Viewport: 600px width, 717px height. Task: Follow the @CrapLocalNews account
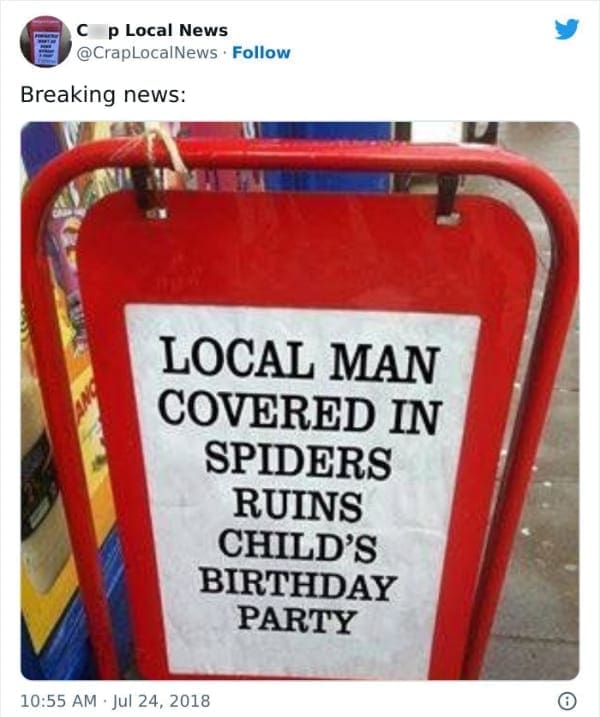coord(261,53)
